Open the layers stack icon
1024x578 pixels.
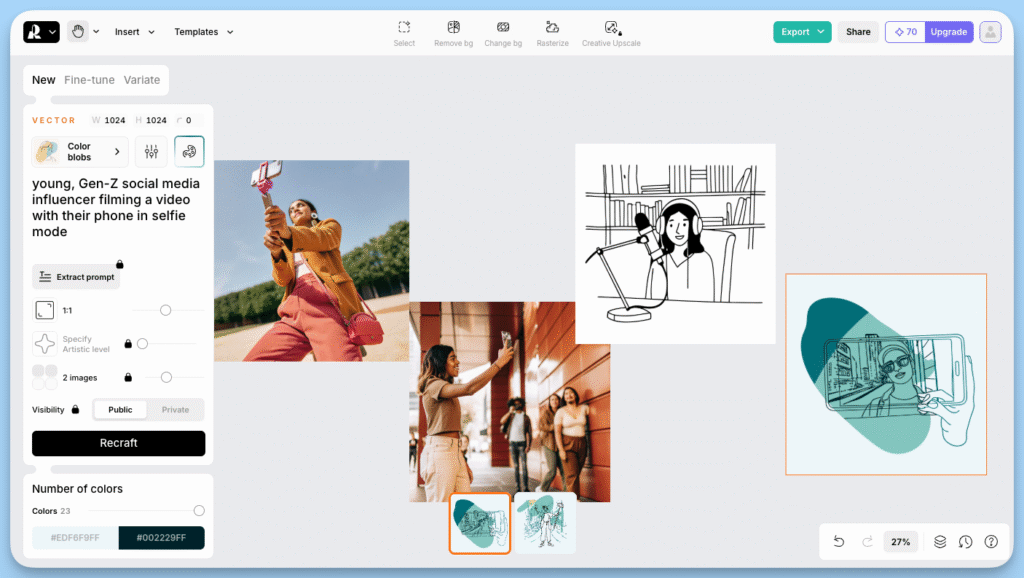coord(940,541)
